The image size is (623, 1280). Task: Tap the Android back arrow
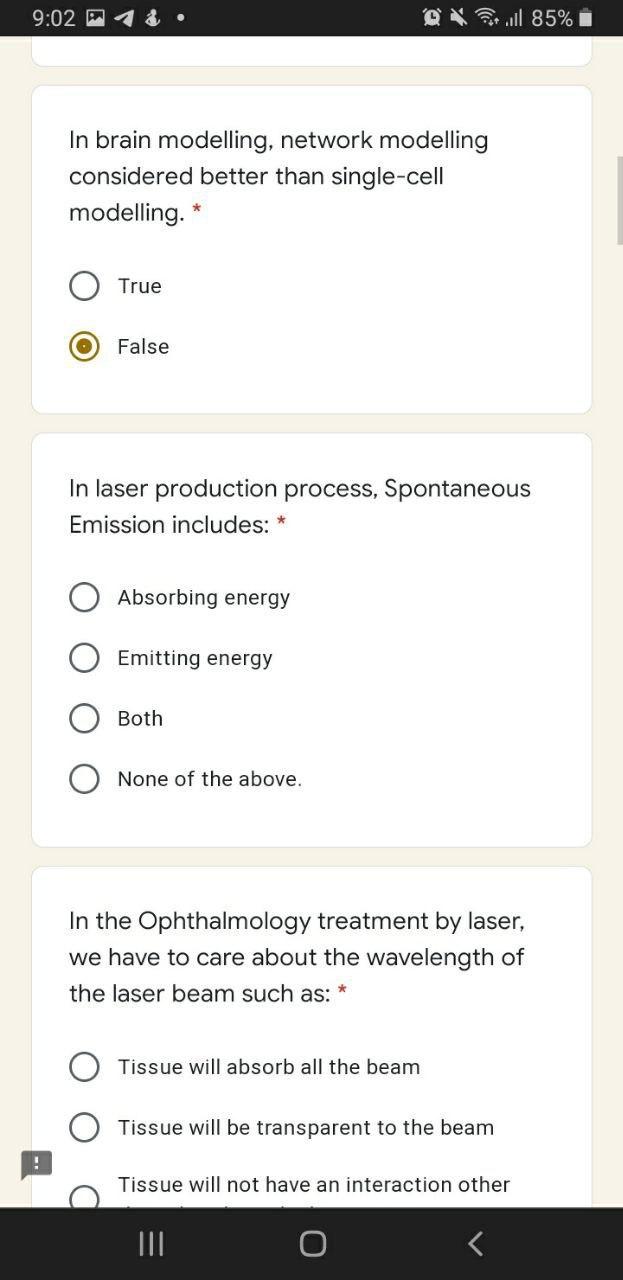coord(476,1243)
